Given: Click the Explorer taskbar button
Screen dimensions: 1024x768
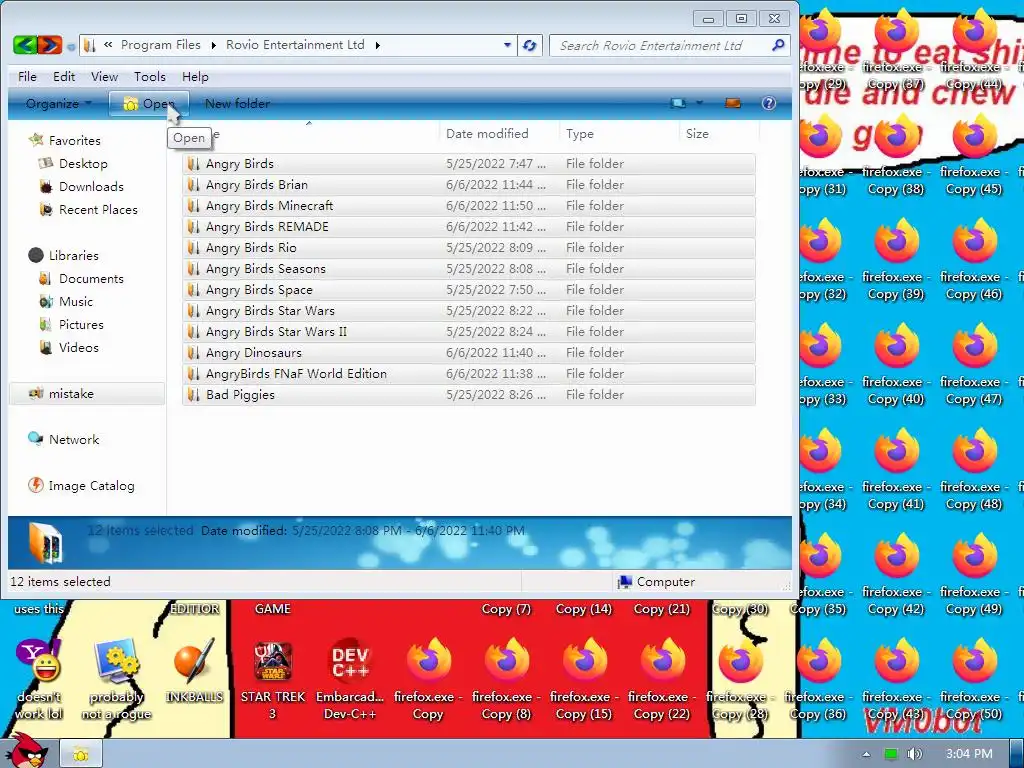Looking at the screenshot, I should 81,754.
